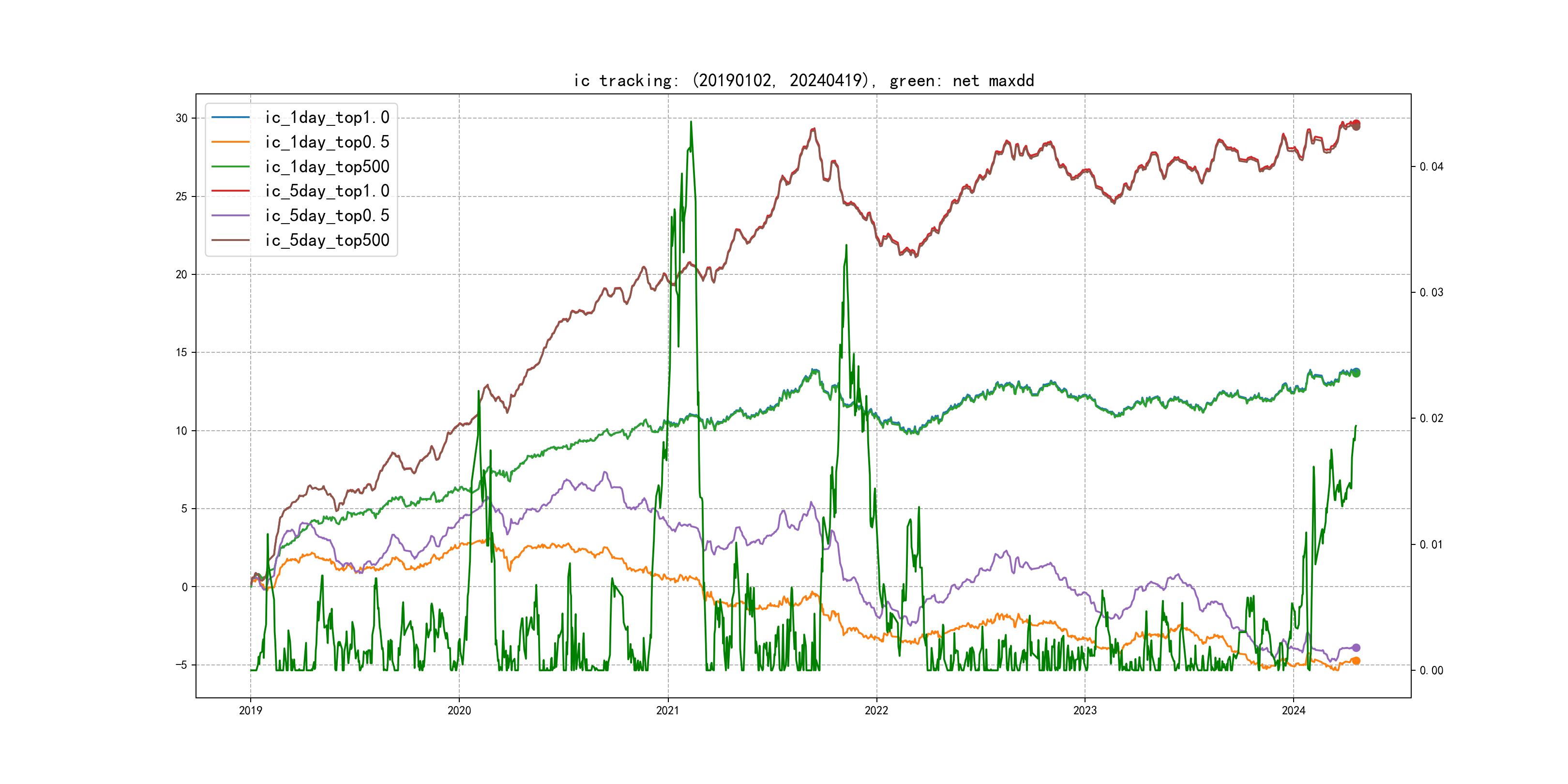Screen dimensions: 1568x784
Task: Click the 30 left-axis tick label
Action: click(181, 118)
